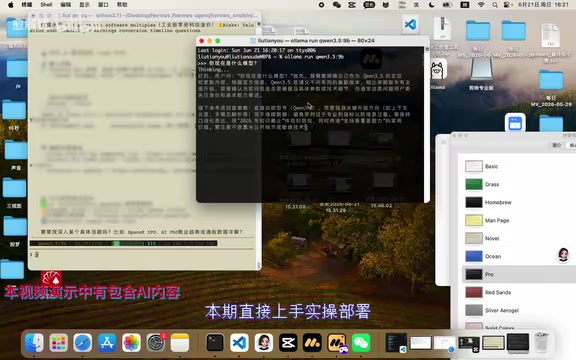This screenshot has width=576, height=360.
Task: Open the 窗口 menu in menu bar
Action: coord(103,5)
